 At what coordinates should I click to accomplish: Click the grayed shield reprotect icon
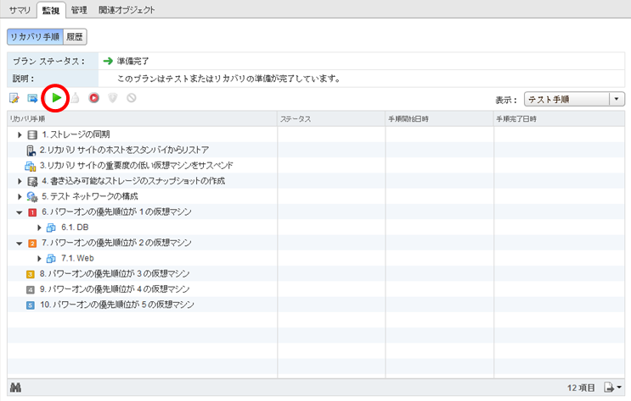click(x=113, y=98)
